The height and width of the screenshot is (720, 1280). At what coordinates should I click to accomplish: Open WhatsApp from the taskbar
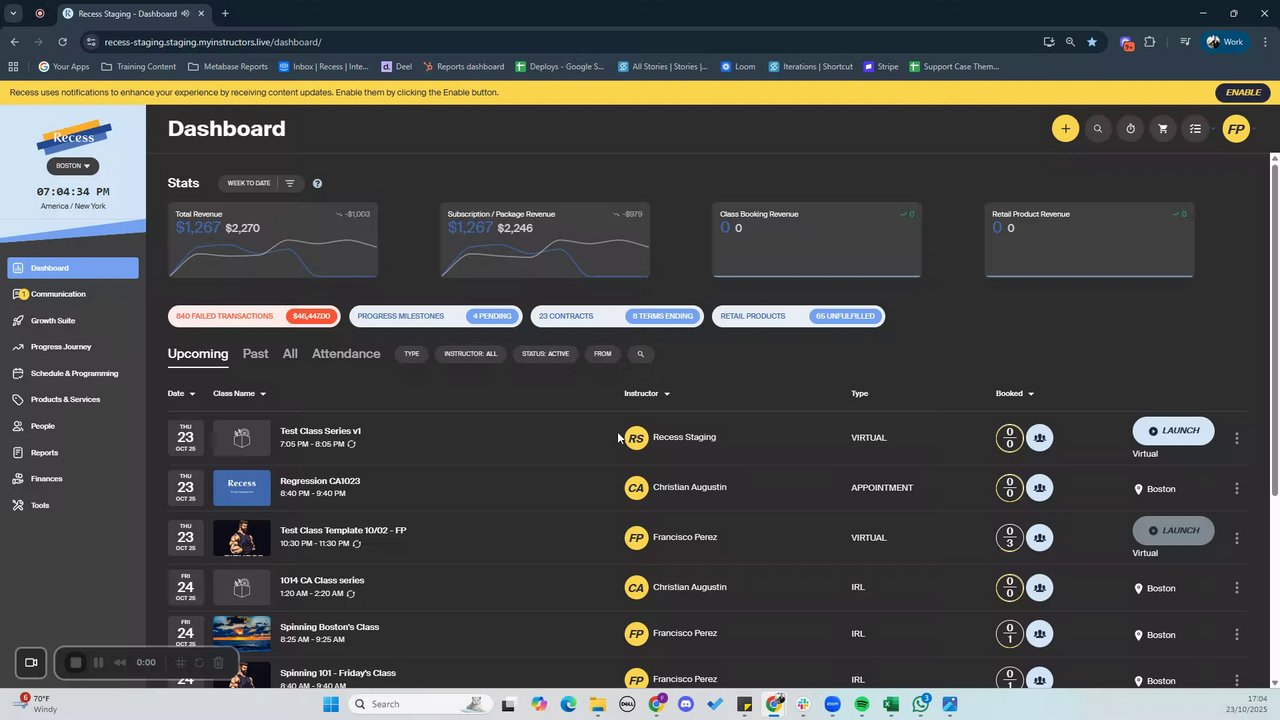click(x=920, y=704)
